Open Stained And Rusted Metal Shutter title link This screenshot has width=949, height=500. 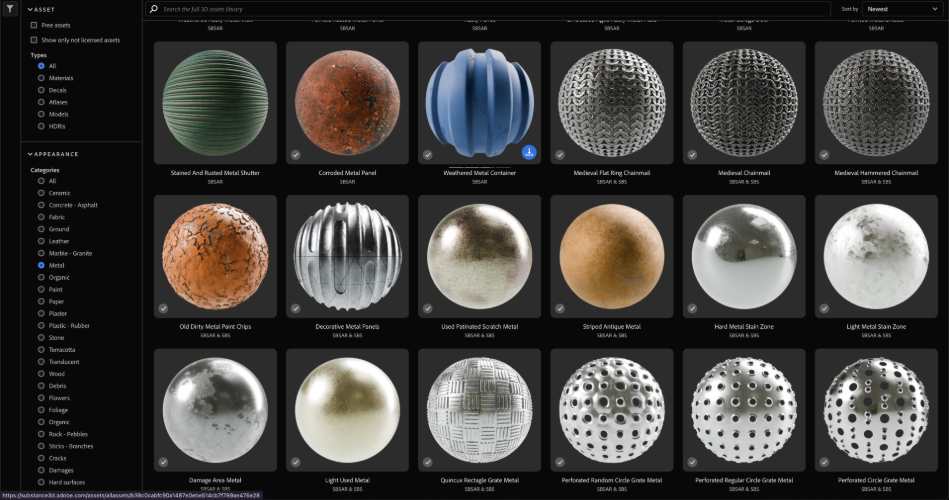(215, 173)
